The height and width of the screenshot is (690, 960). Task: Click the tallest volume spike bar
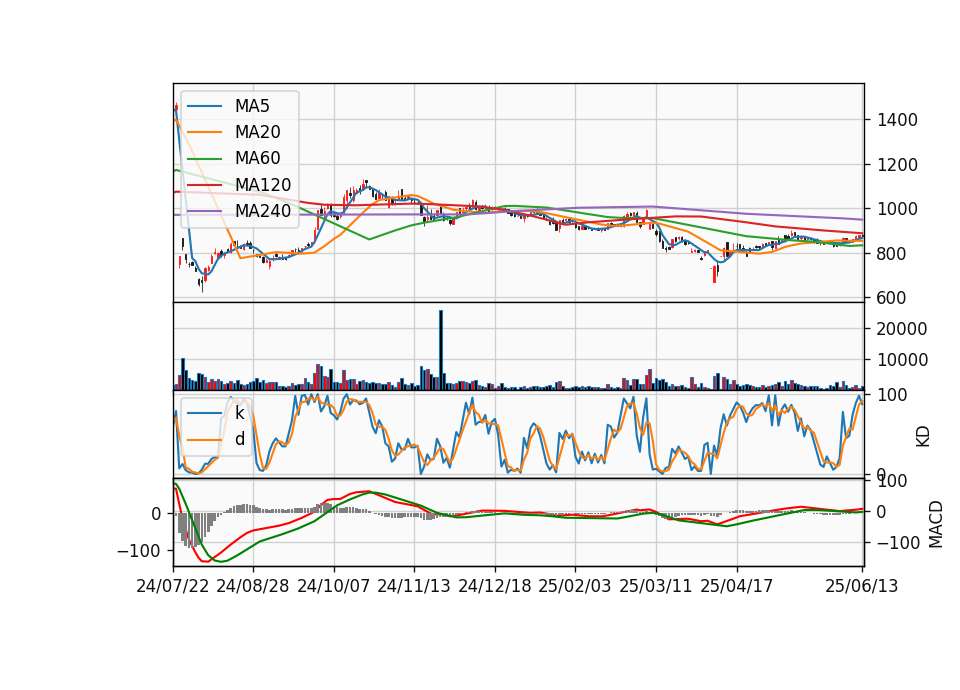point(441,350)
